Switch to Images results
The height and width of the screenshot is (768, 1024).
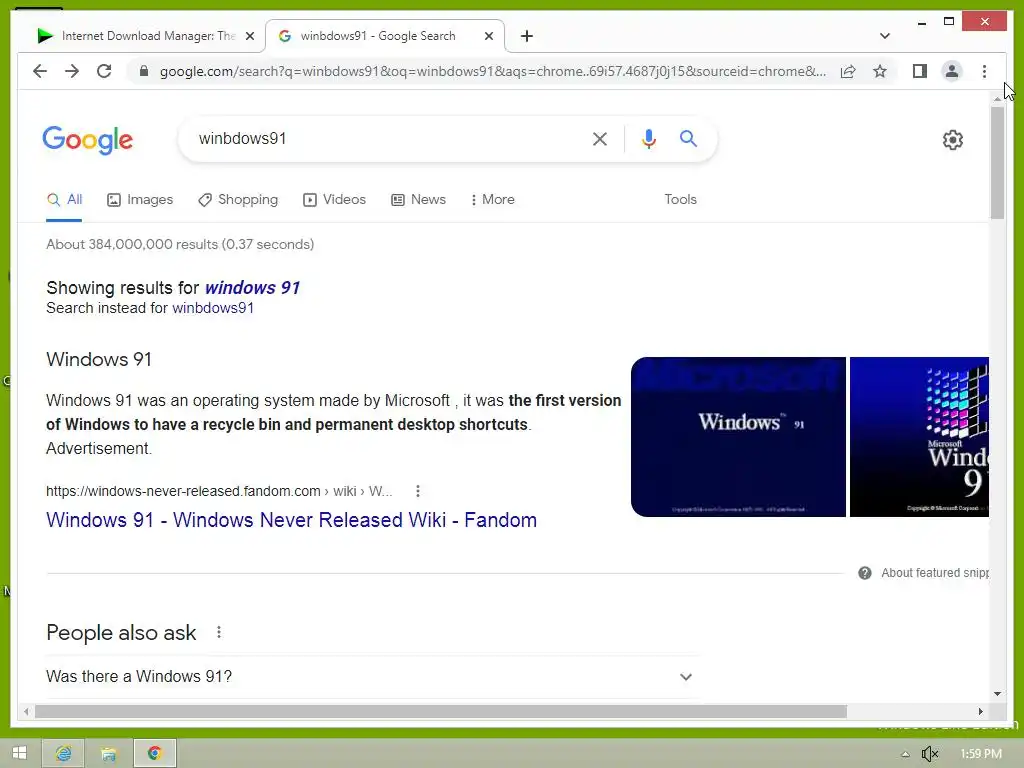point(140,200)
